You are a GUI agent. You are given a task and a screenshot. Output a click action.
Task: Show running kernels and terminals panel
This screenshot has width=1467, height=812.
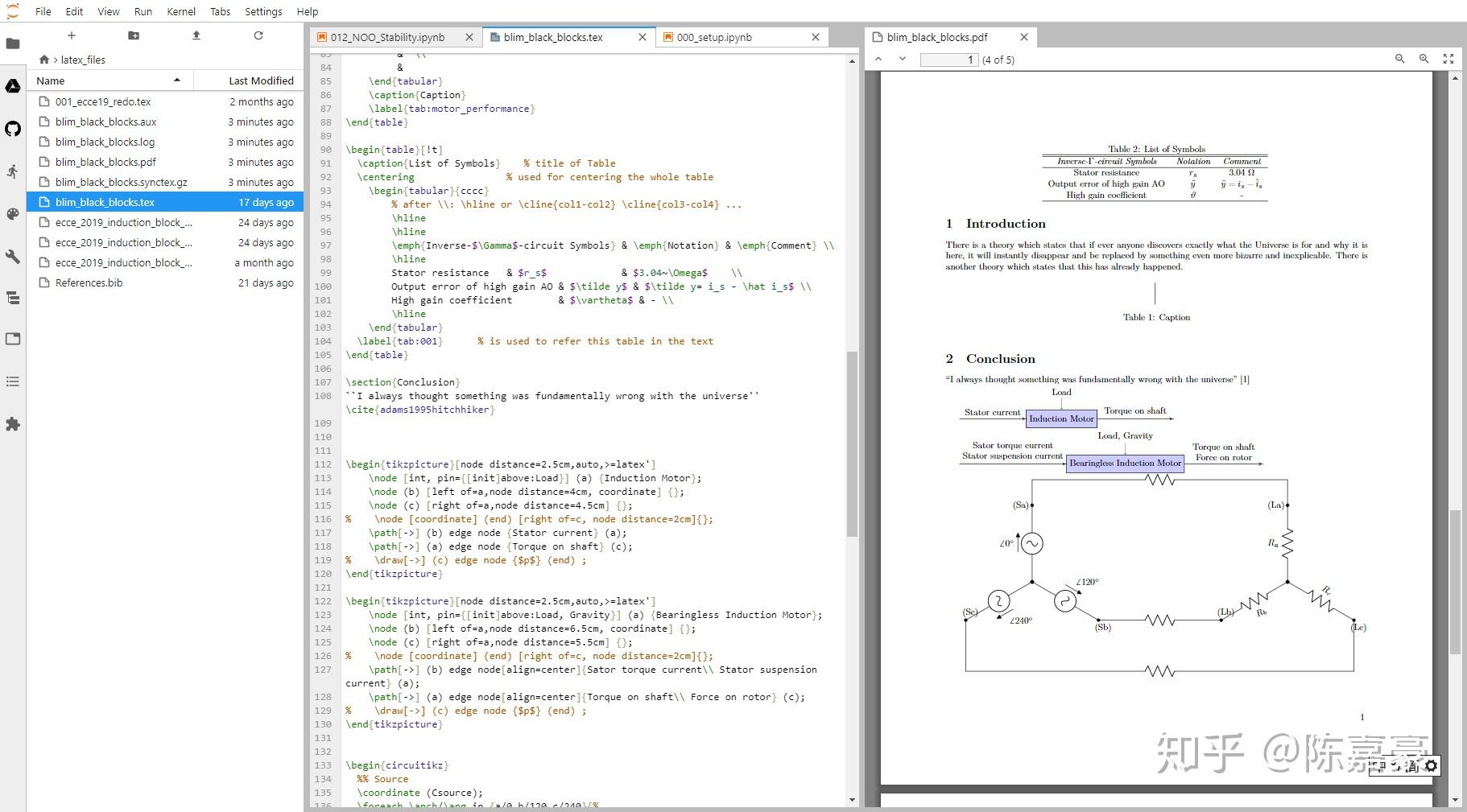[x=13, y=171]
